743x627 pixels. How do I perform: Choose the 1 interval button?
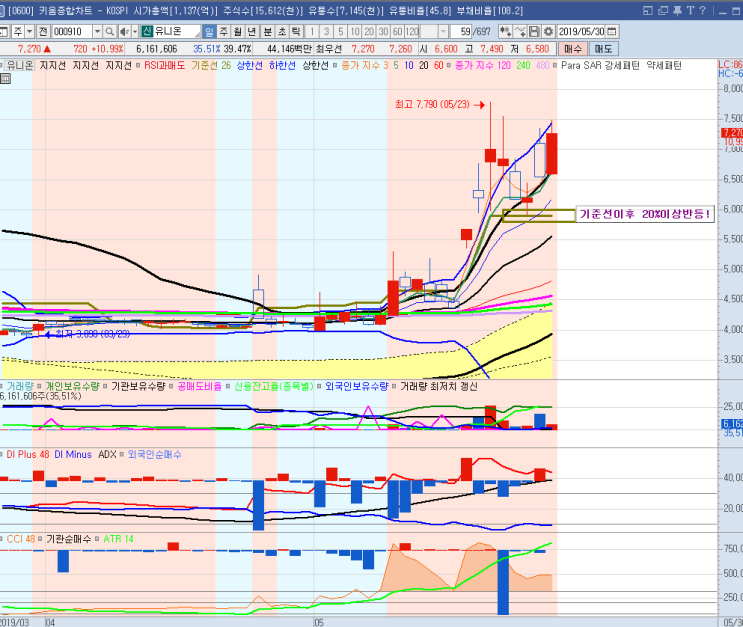(x=312, y=32)
